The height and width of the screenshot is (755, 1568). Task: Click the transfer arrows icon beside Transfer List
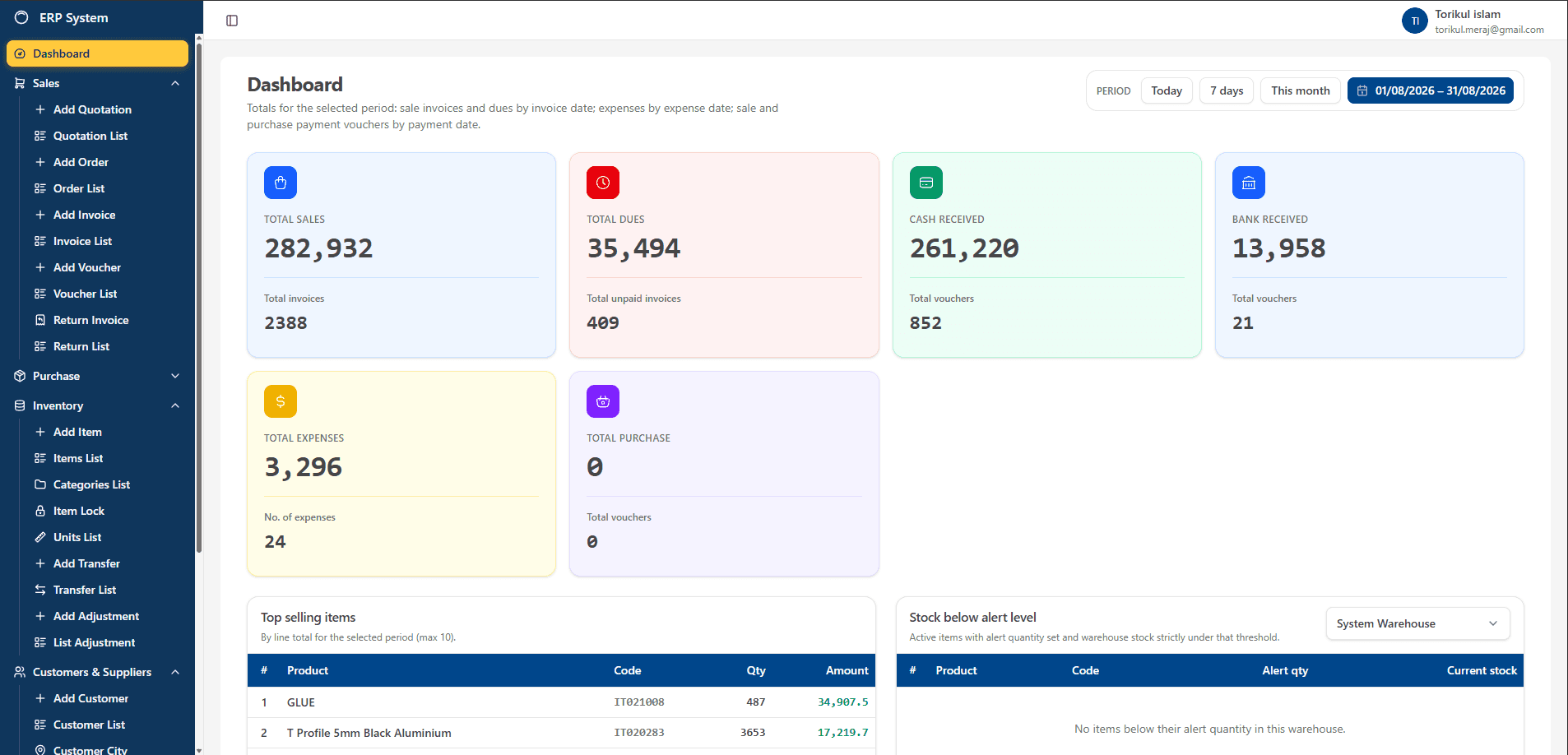(x=40, y=590)
